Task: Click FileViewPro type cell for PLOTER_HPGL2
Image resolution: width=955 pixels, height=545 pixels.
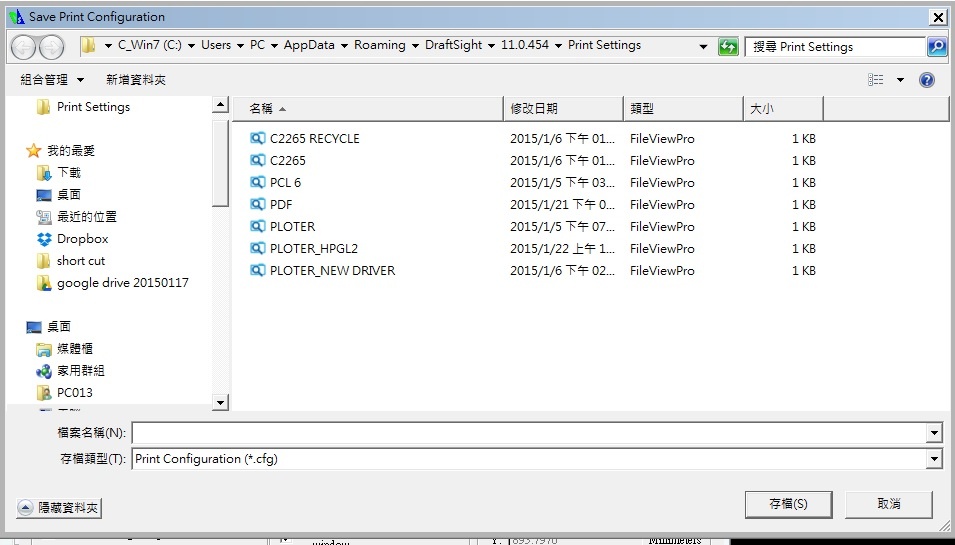Action: 662,248
